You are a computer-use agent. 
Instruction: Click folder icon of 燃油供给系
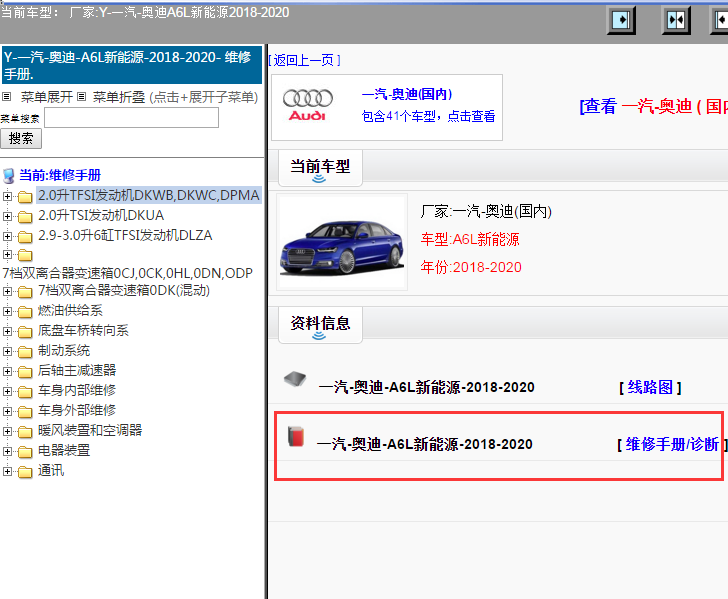tap(25, 312)
